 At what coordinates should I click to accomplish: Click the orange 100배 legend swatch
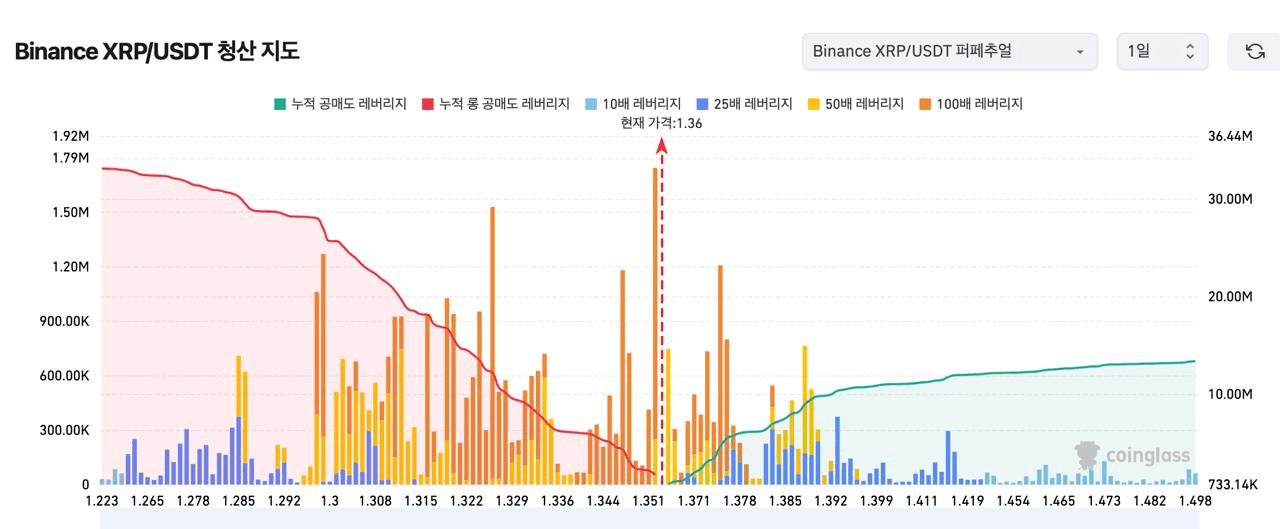tap(924, 104)
